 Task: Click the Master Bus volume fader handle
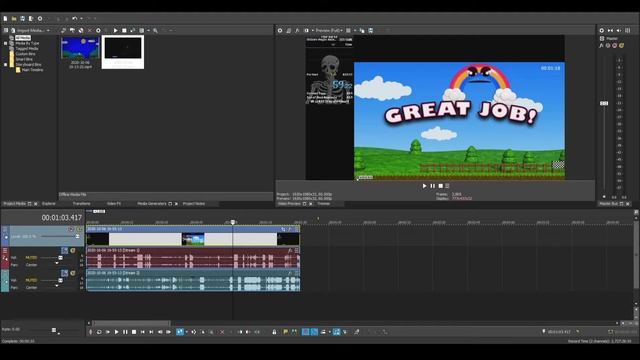(604, 104)
